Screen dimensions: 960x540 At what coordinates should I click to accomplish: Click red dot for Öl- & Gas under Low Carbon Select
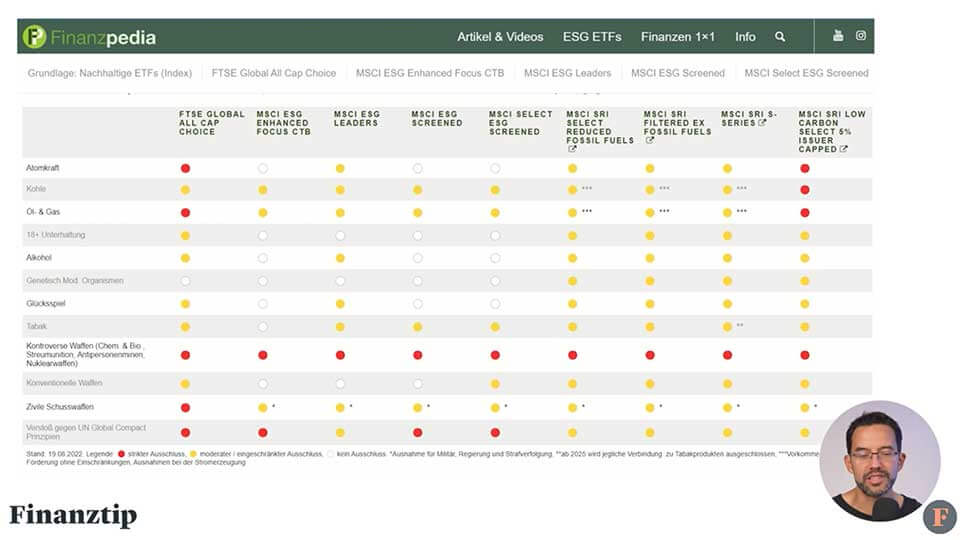(x=805, y=213)
